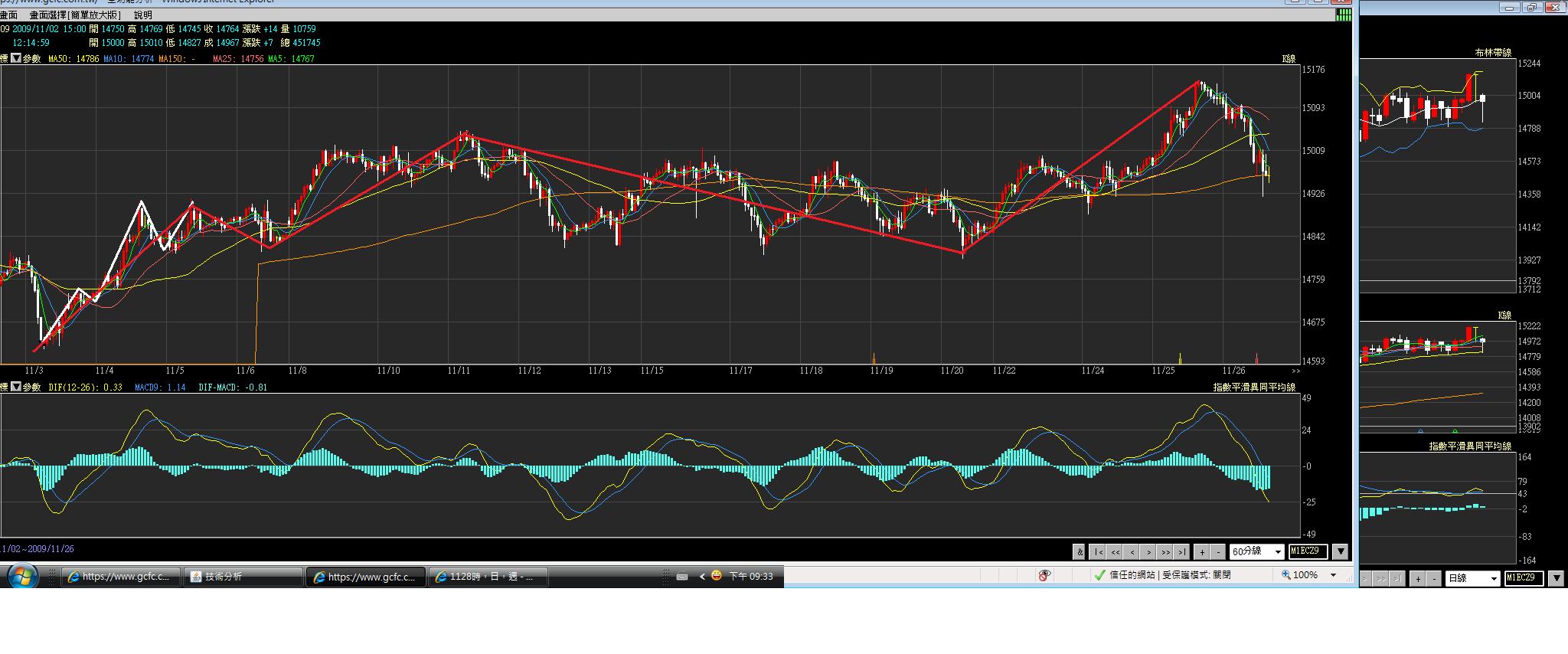Switch to first https://www.gcfc.c... taskbar item
The height and width of the screenshot is (654, 1568).
[x=121, y=577]
